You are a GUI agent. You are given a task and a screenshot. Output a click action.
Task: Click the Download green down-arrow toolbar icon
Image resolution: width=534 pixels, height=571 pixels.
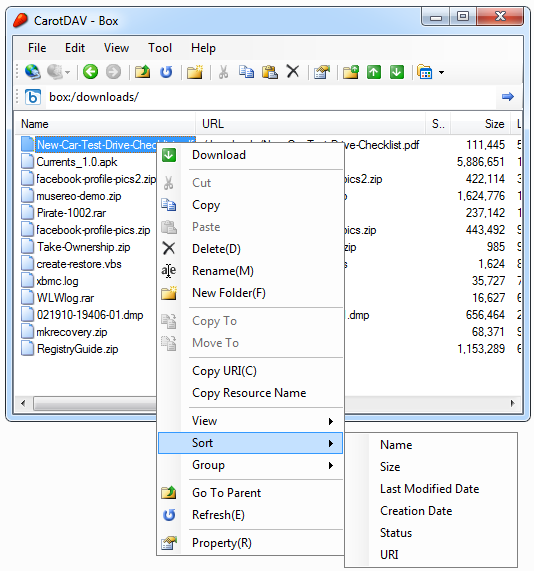(x=397, y=72)
